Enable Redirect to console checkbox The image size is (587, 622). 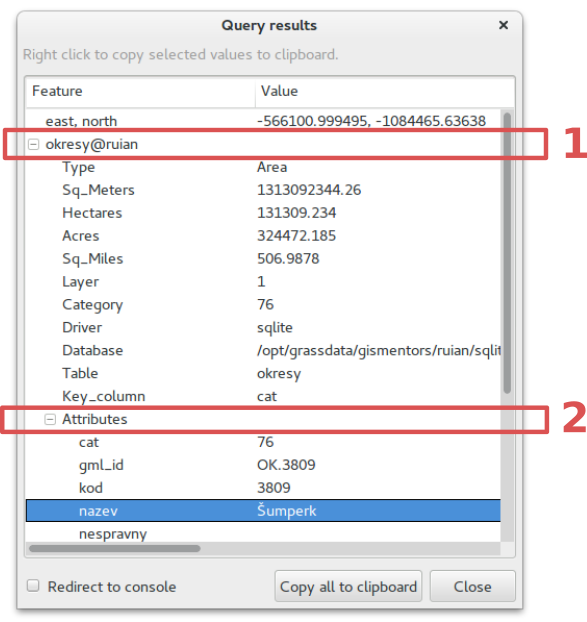[33, 586]
